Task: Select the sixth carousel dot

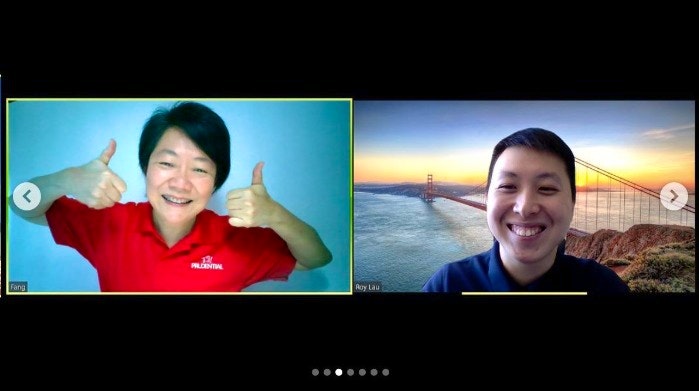Action: pos(374,372)
